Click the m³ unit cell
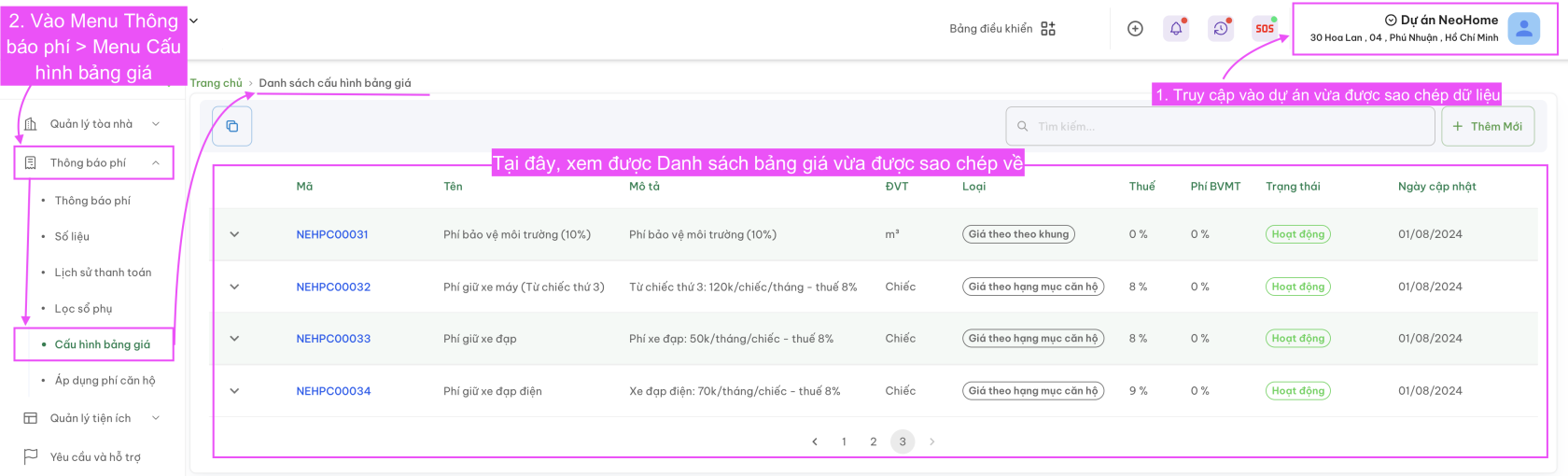Screen dimensions: 1568x476 tap(892, 234)
